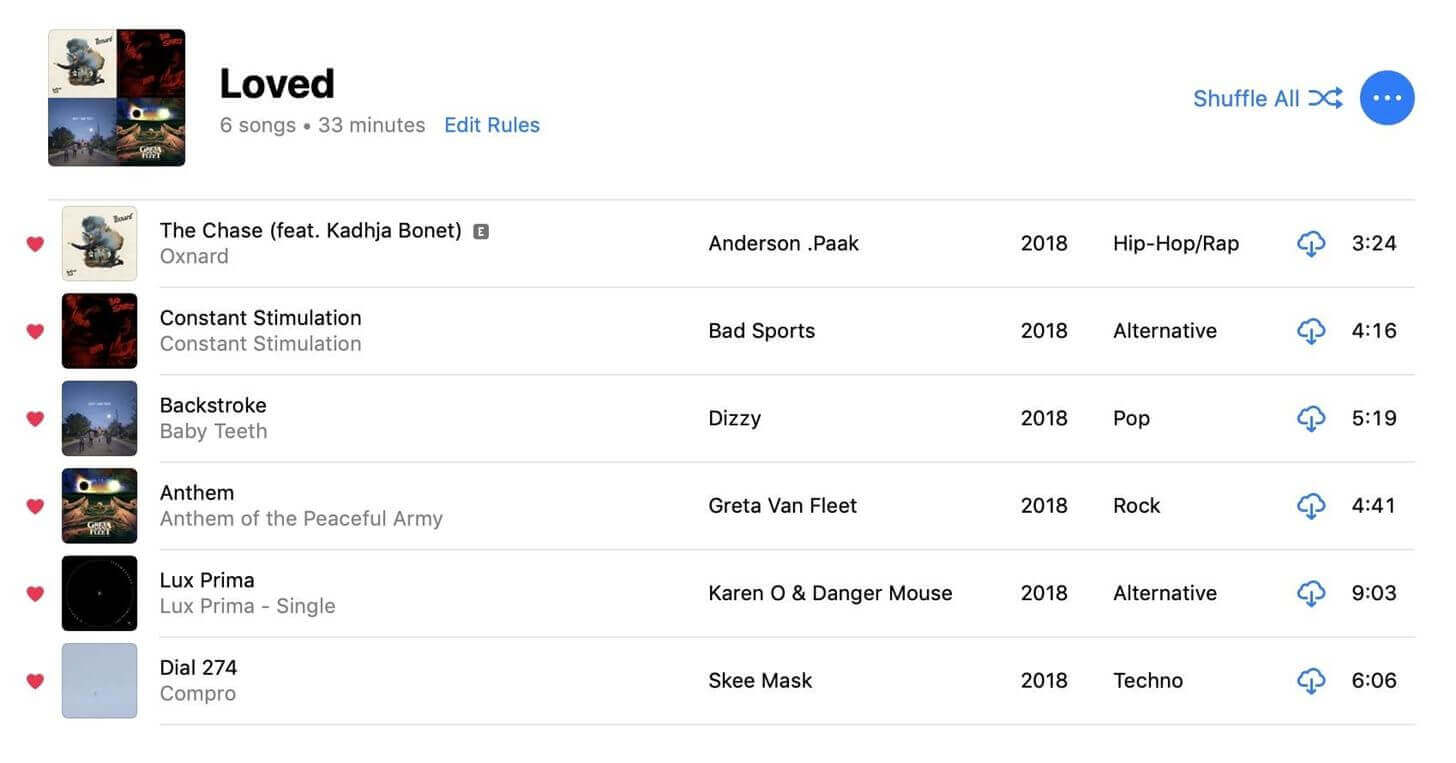
Task: Click the Loved playlist cover artwork
Action: [116, 98]
